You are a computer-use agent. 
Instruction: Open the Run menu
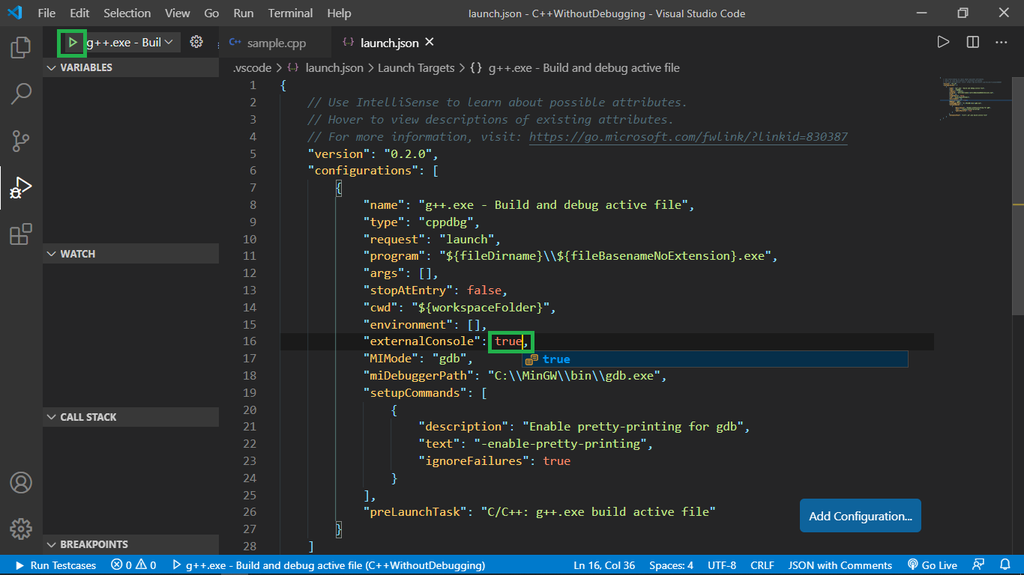pos(243,13)
